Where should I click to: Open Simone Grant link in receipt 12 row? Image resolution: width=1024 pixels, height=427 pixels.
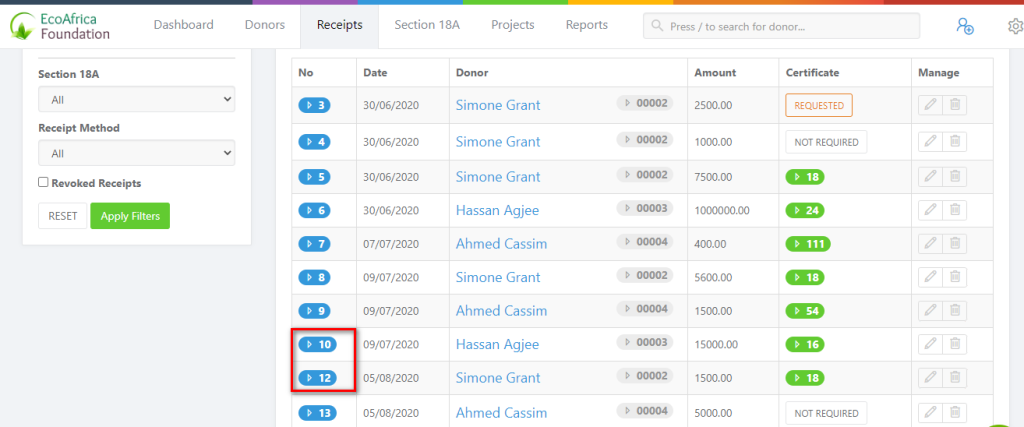coord(498,377)
